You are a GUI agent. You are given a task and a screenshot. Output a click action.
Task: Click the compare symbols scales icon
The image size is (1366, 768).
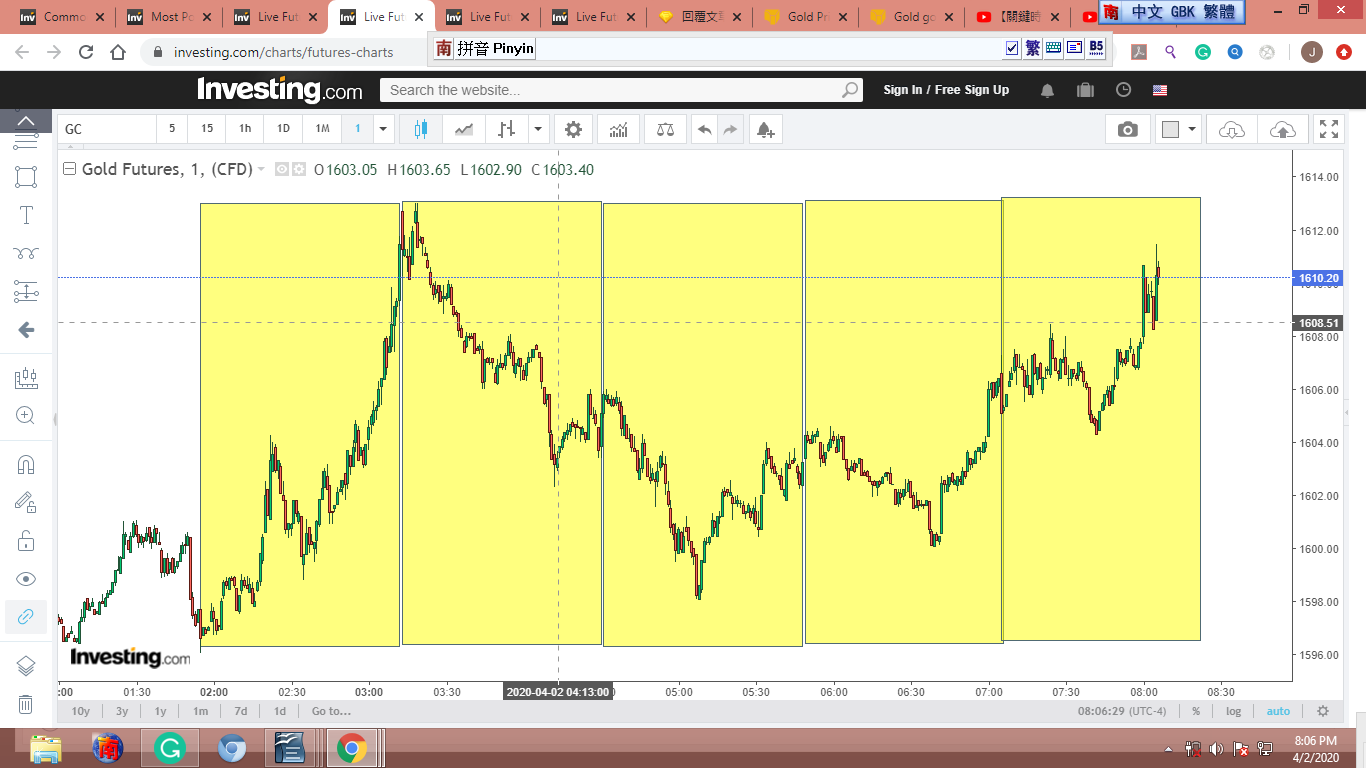665,129
